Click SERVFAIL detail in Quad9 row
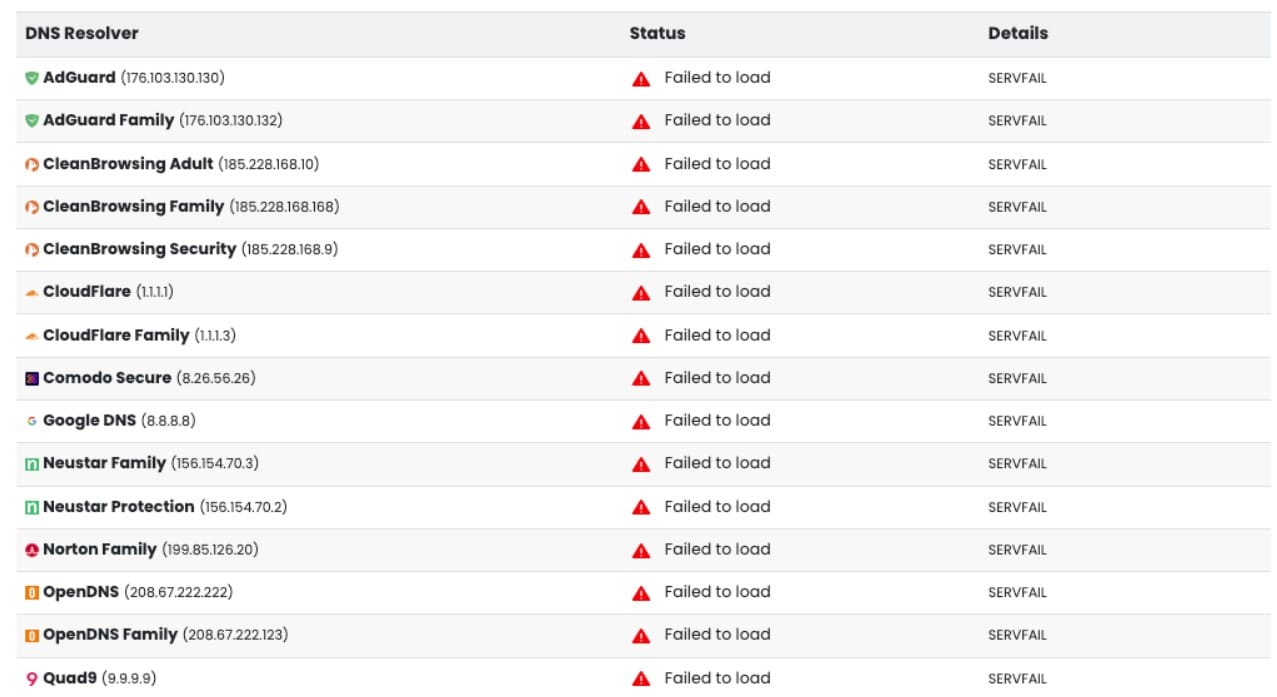Image resolution: width=1277 pixels, height=697 pixels. point(1017,679)
